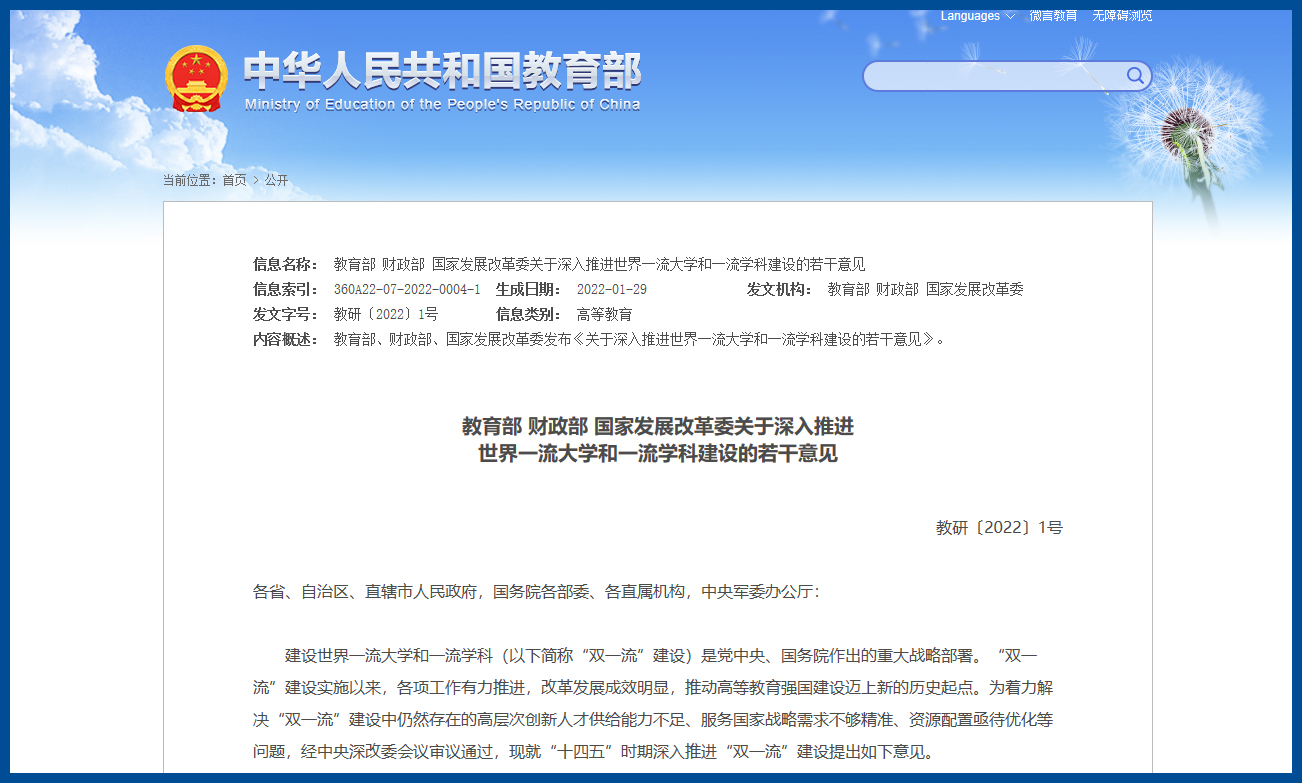The height and width of the screenshot is (783, 1302).
Task: Open 公开 in the breadcrumb
Action: click(x=276, y=180)
